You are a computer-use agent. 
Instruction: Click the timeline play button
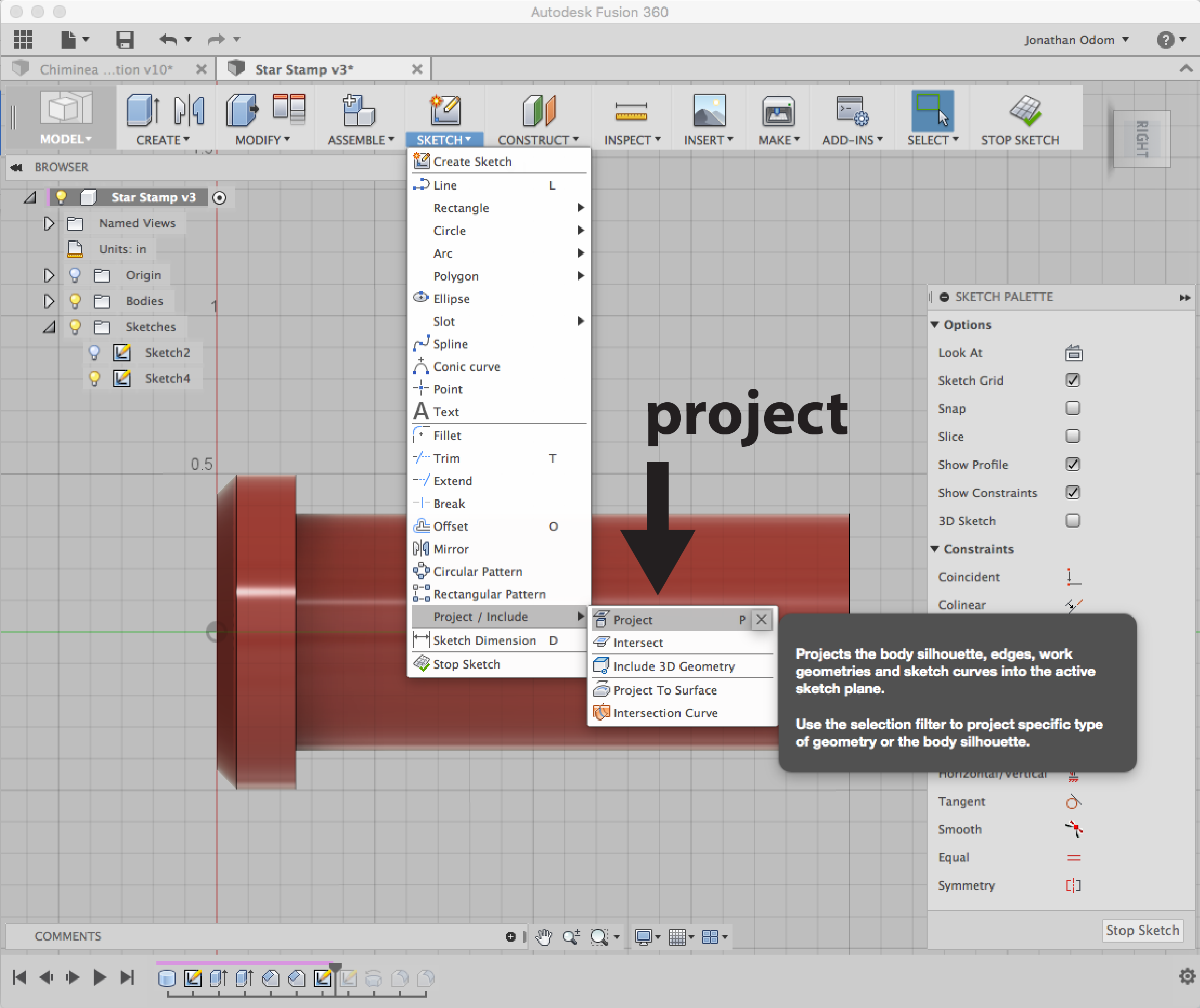tap(99, 977)
